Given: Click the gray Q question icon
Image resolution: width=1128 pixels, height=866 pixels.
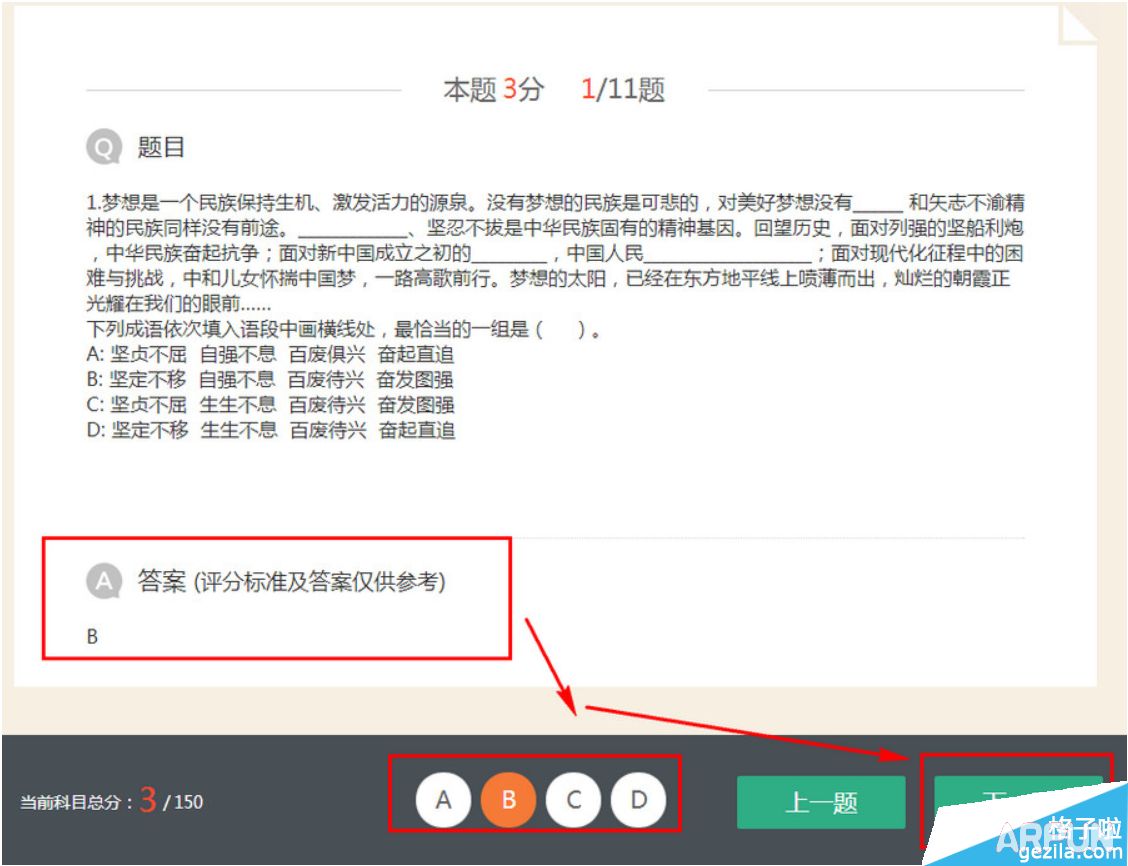Looking at the screenshot, I should pyautogui.click(x=103, y=148).
